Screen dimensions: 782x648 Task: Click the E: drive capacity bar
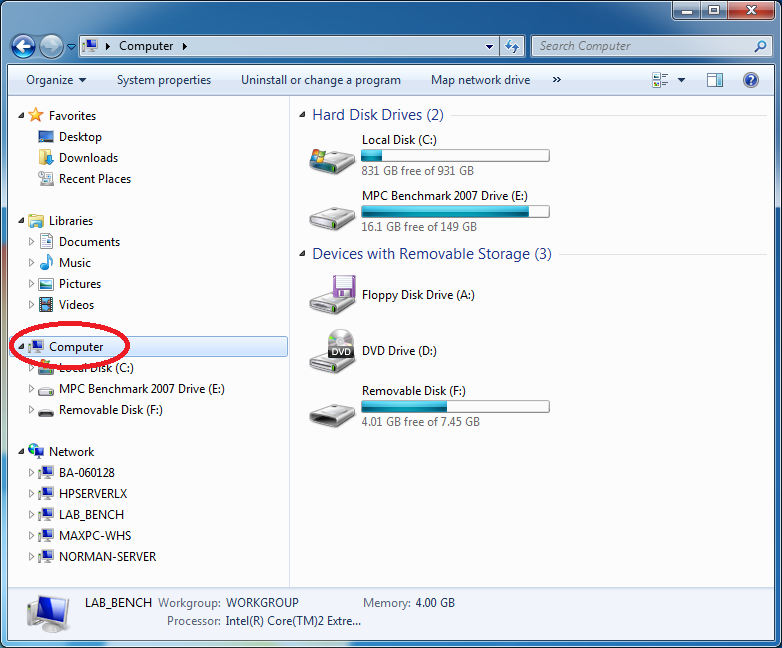point(455,212)
